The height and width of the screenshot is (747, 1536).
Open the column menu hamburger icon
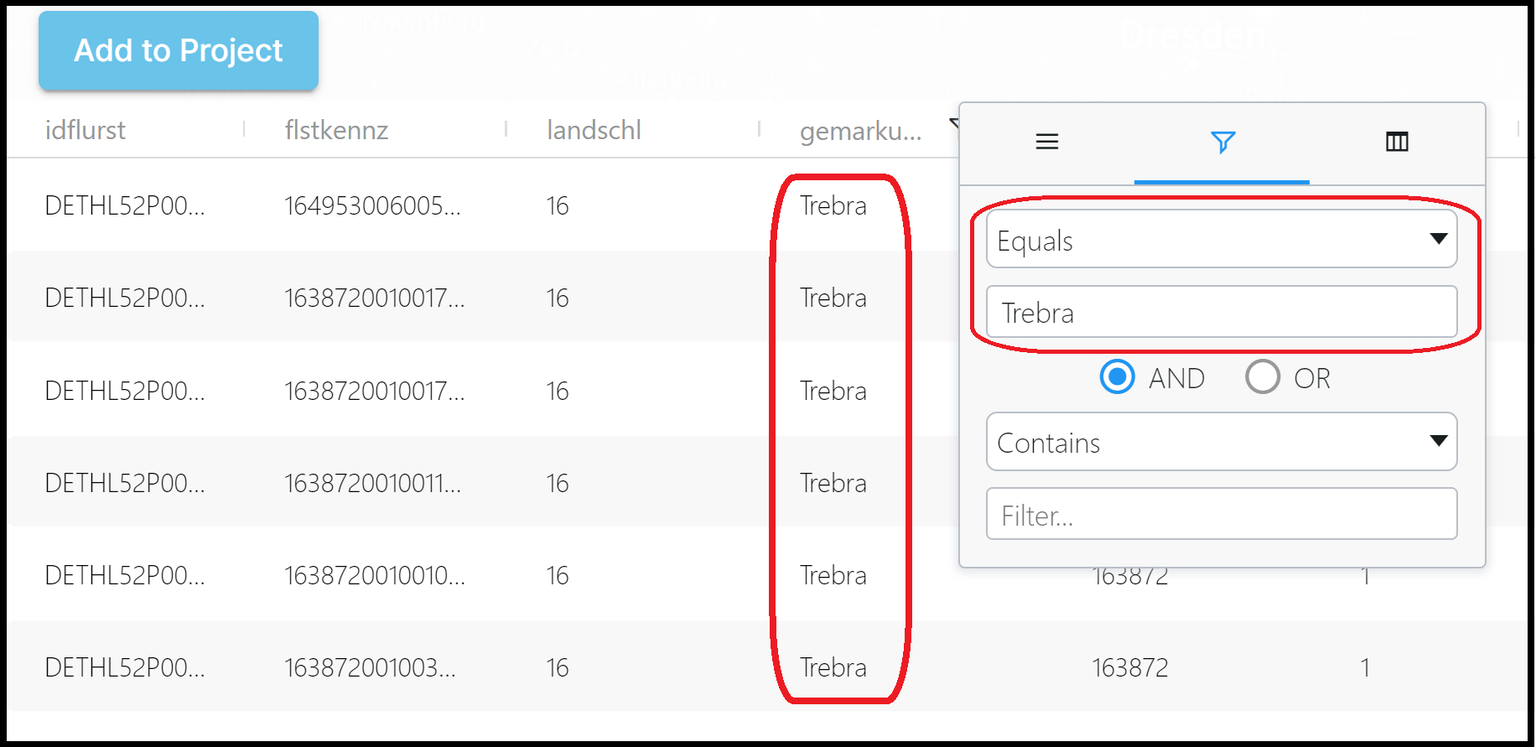[x=1046, y=141]
